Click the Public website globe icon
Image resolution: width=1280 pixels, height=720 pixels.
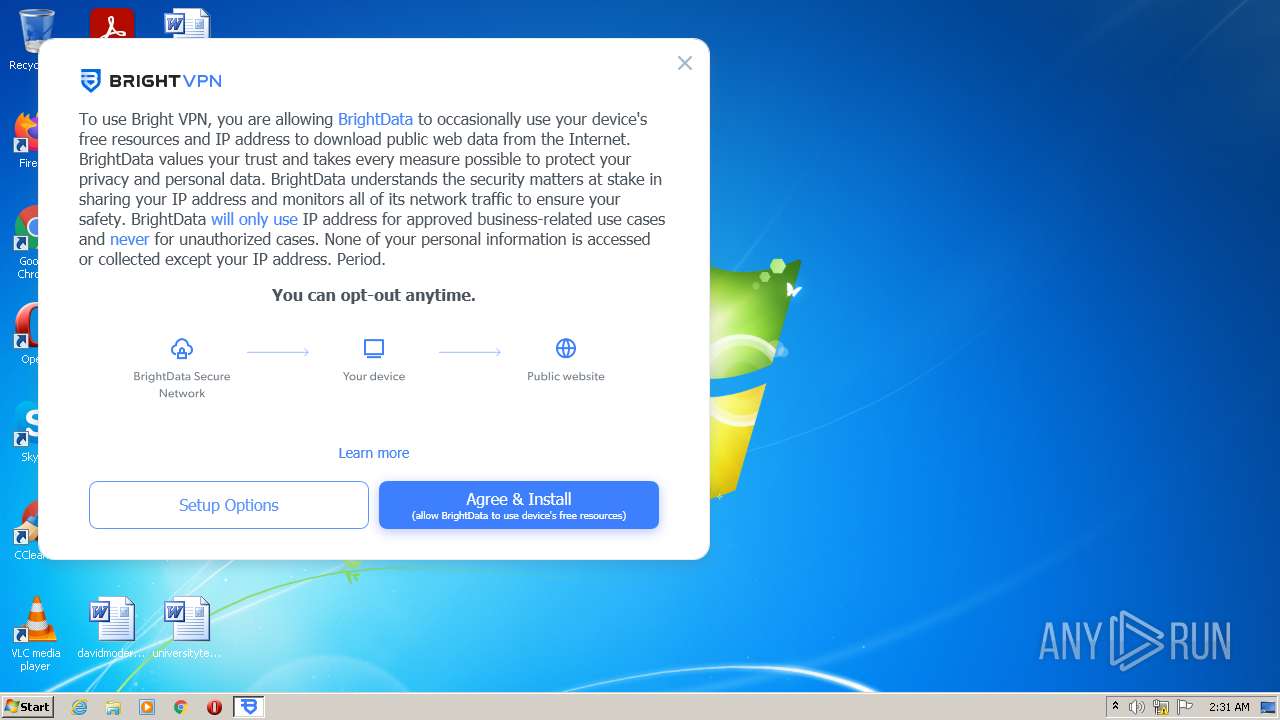566,348
